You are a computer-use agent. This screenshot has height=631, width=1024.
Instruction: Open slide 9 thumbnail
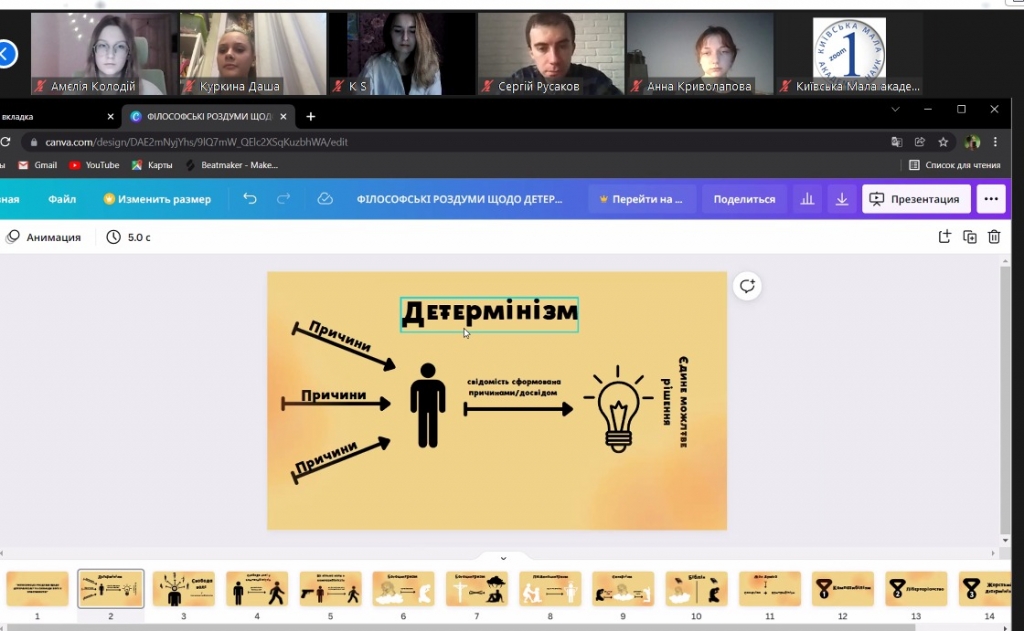[x=623, y=589]
